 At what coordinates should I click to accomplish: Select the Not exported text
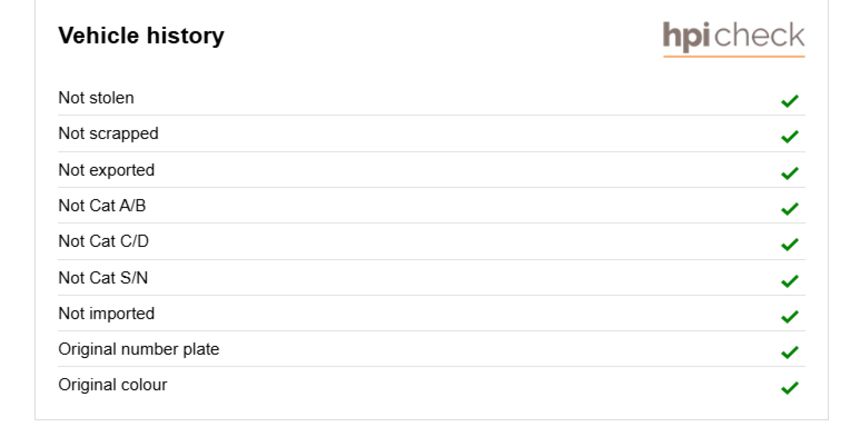pyautogui.click(x=106, y=170)
